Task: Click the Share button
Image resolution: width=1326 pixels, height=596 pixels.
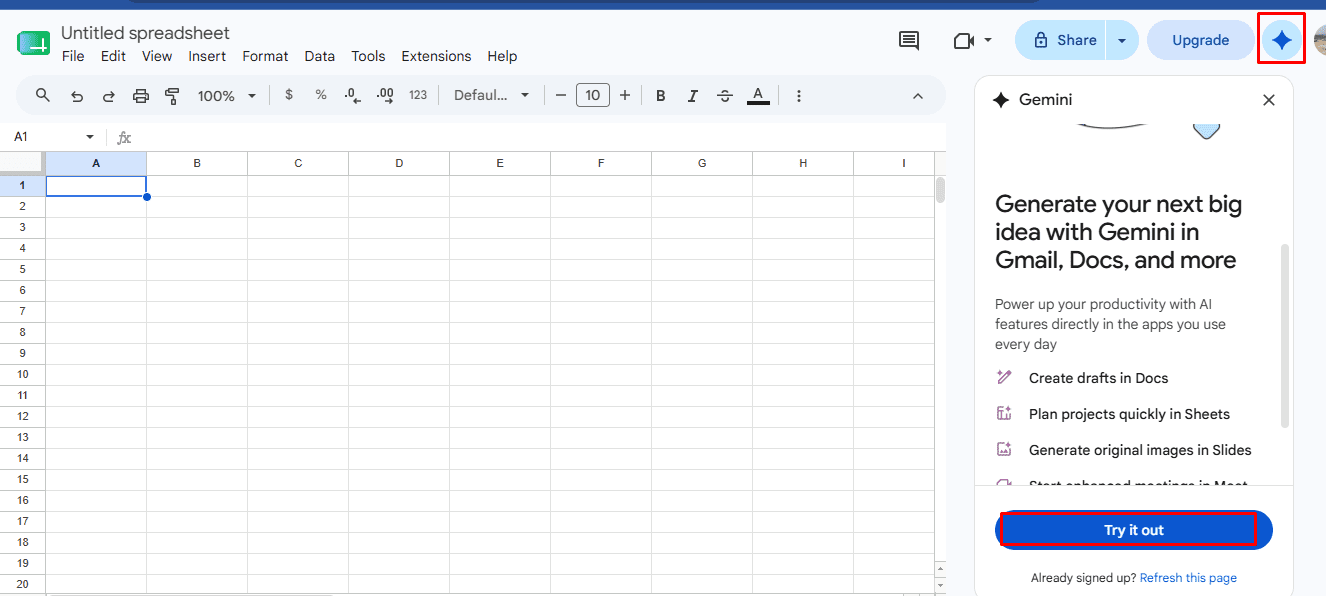Action: pos(1064,40)
